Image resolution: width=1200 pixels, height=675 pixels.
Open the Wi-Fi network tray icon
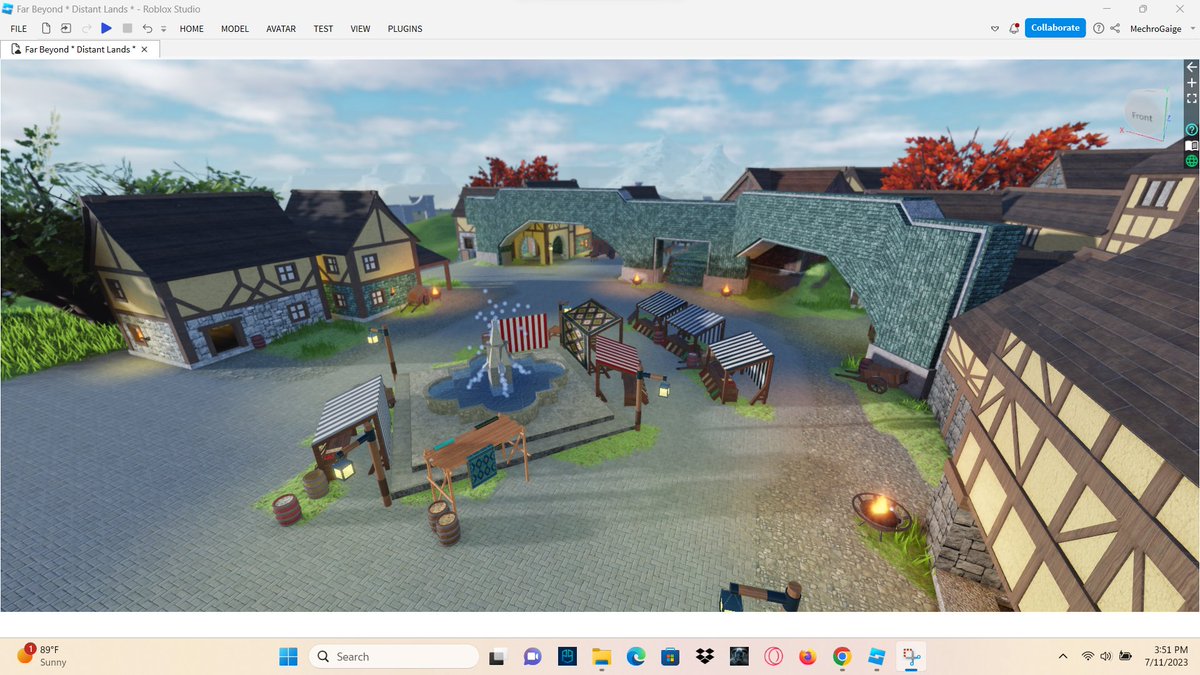[x=1088, y=656]
